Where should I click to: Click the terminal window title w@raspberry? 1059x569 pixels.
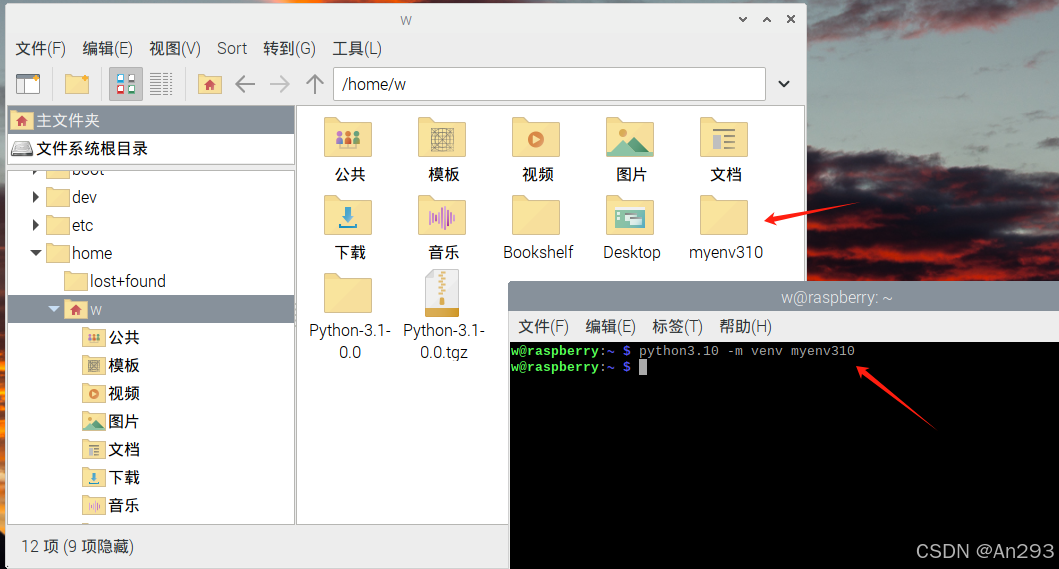[x=836, y=298]
